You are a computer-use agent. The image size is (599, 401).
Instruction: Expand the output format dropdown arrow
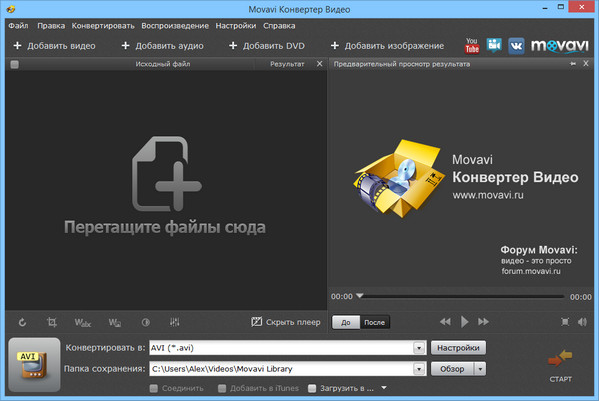(419, 348)
